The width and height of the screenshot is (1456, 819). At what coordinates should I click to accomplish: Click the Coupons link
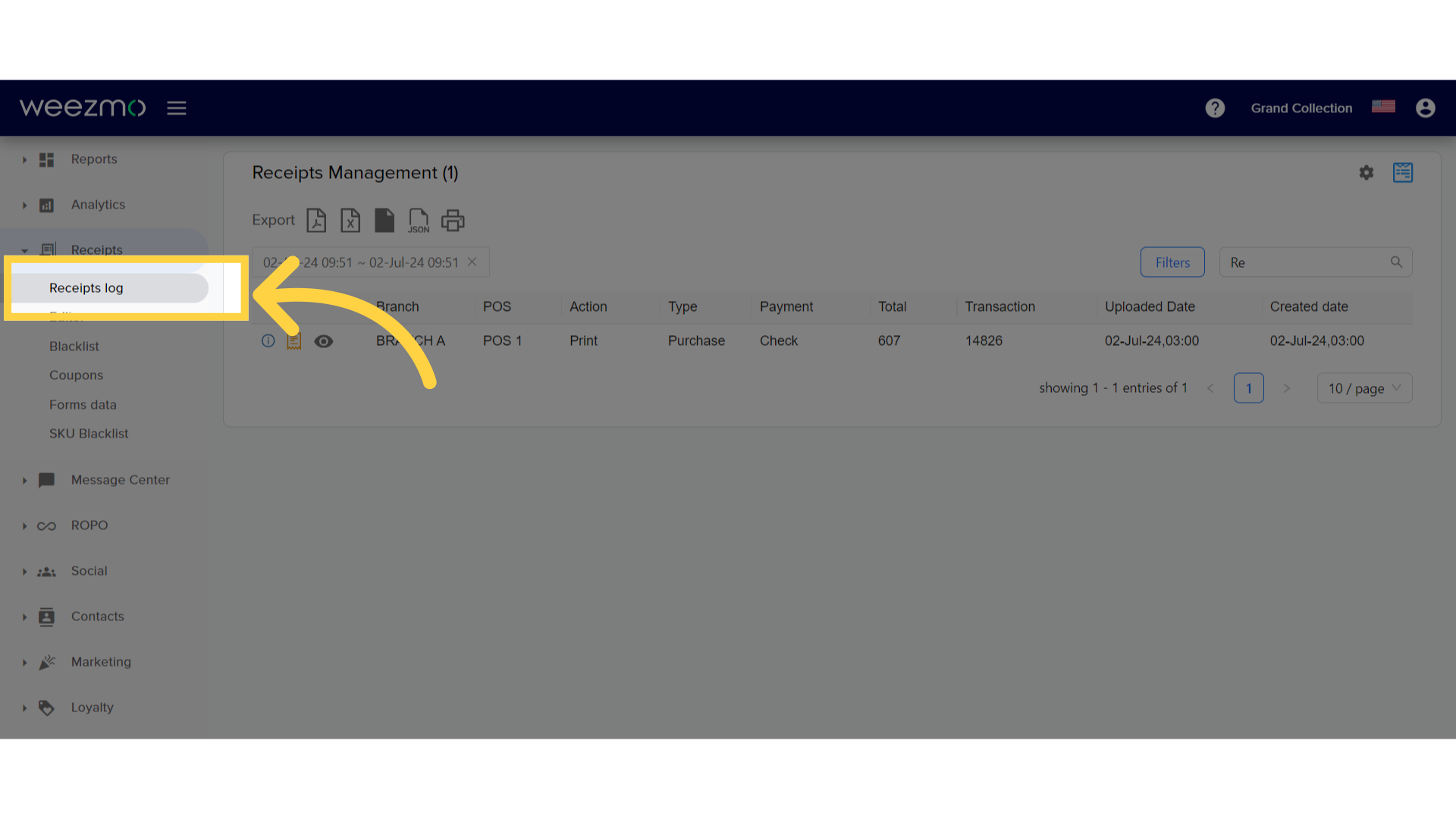(x=76, y=375)
